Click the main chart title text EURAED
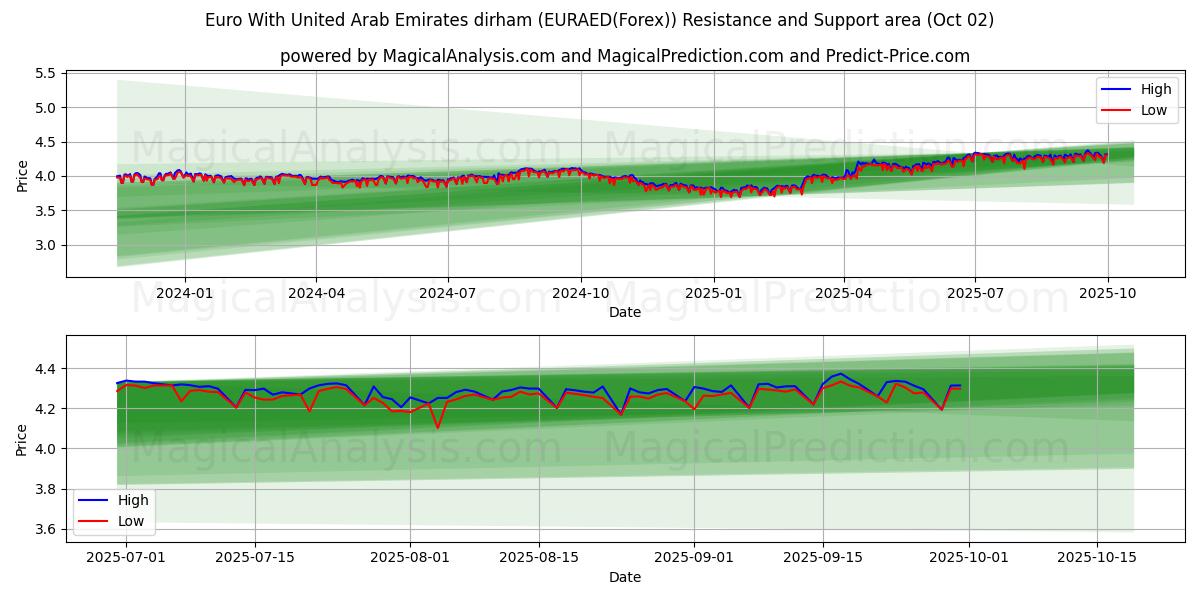The width and height of the screenshot is (1200, 600). (599, 20)
